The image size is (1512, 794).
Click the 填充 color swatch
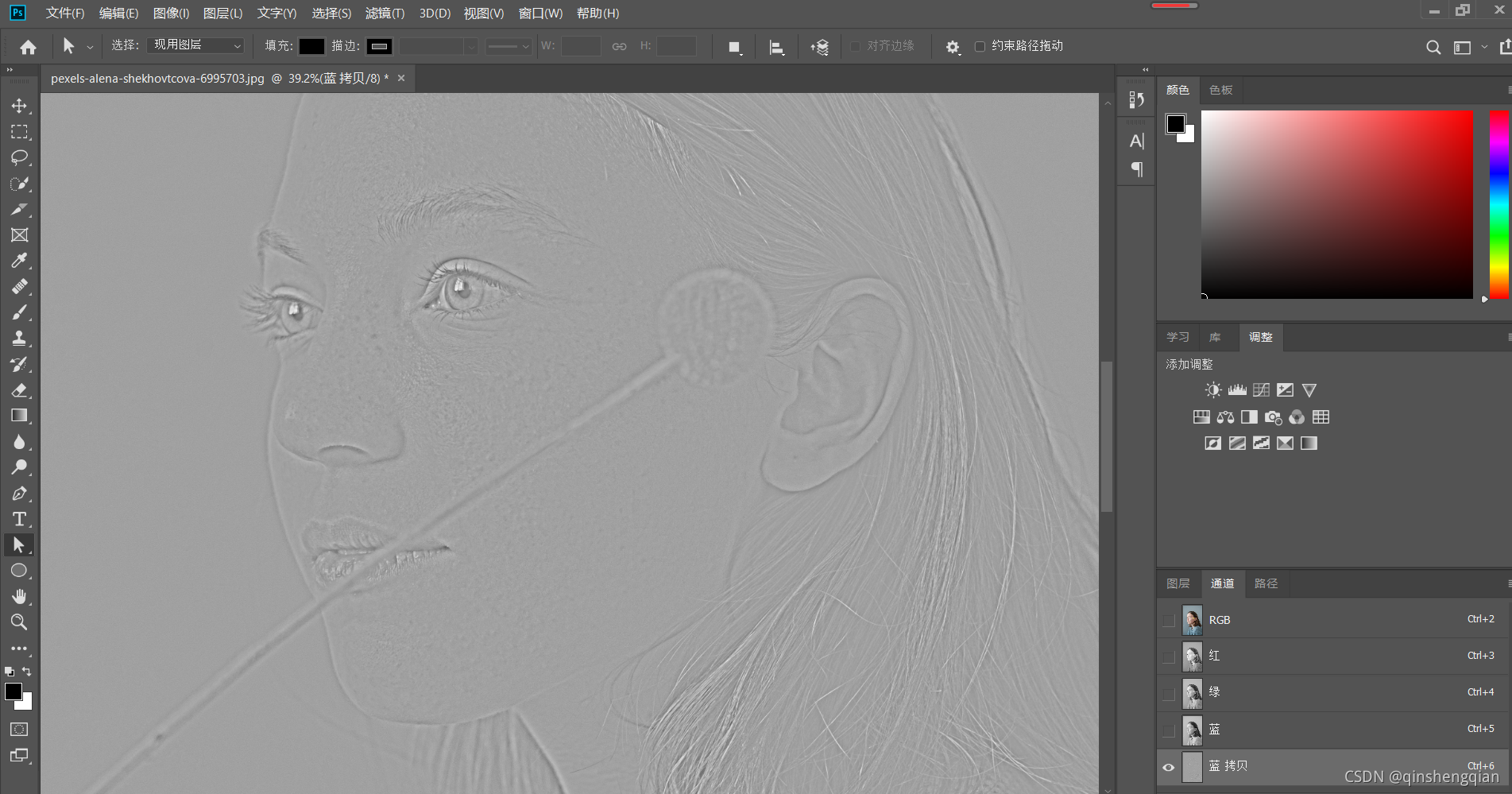click(x=311, y=46)
